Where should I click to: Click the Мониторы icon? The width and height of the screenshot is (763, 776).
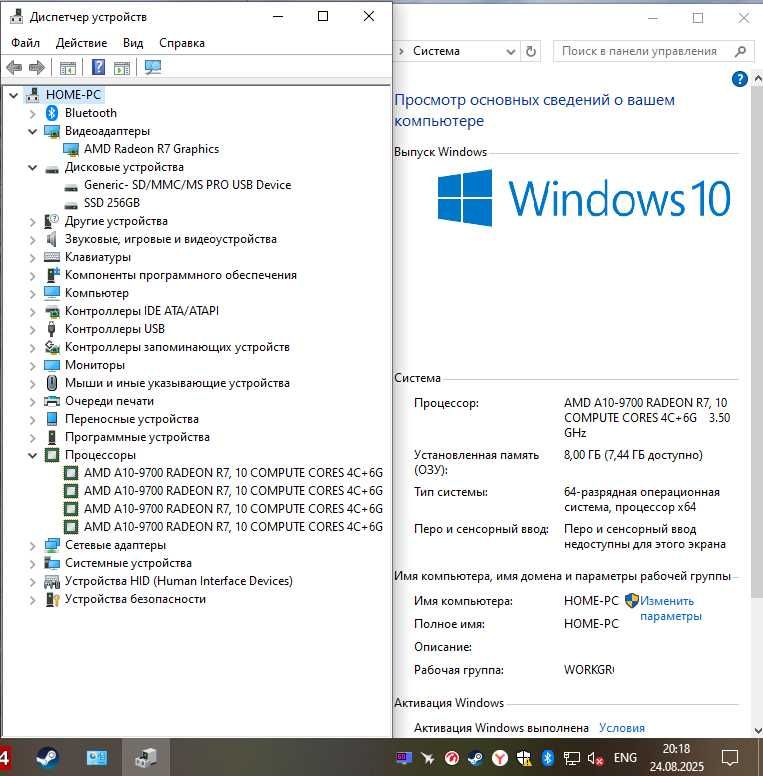point(52,365)
